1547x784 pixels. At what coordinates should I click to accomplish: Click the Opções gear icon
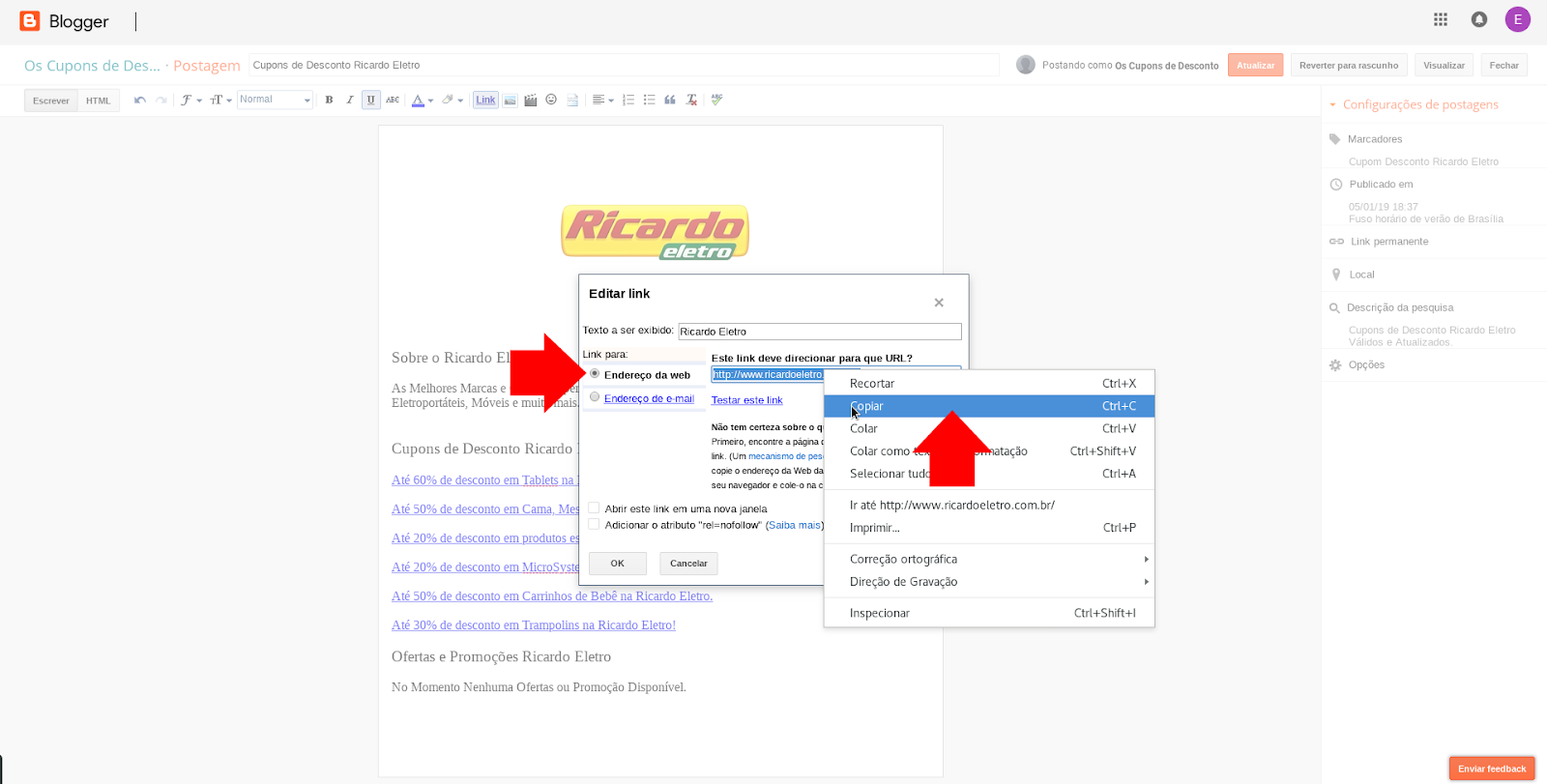click(1335, 365)
